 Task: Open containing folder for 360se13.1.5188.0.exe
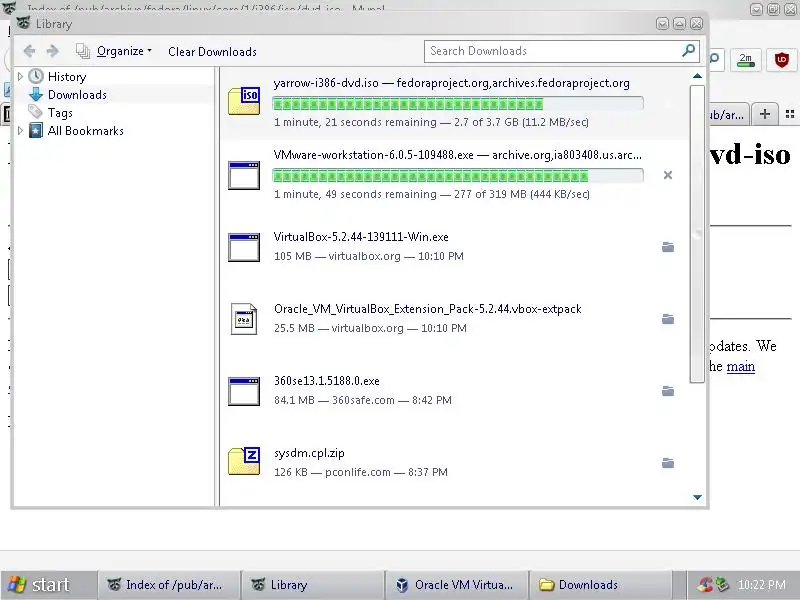pos(668,391)
